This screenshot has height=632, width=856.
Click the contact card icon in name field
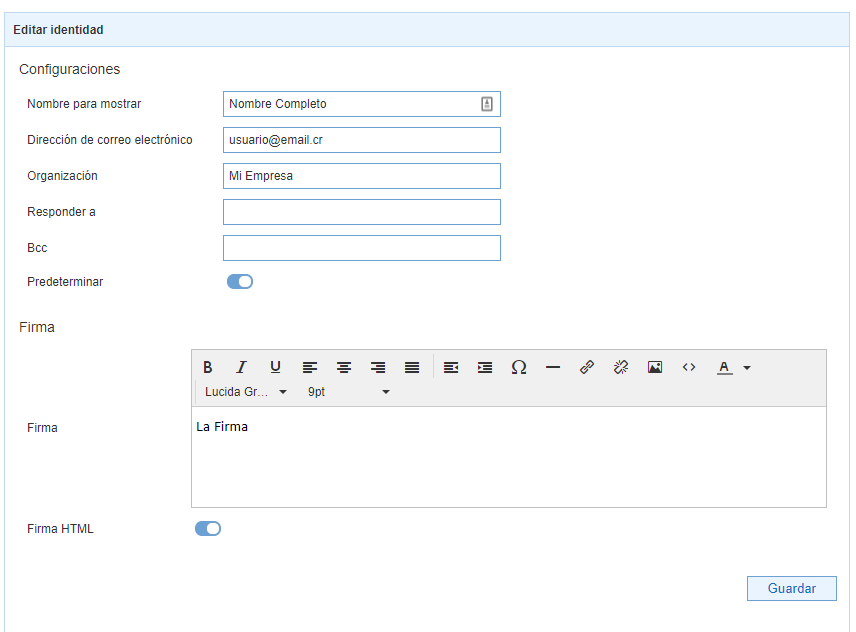point(487,104)
